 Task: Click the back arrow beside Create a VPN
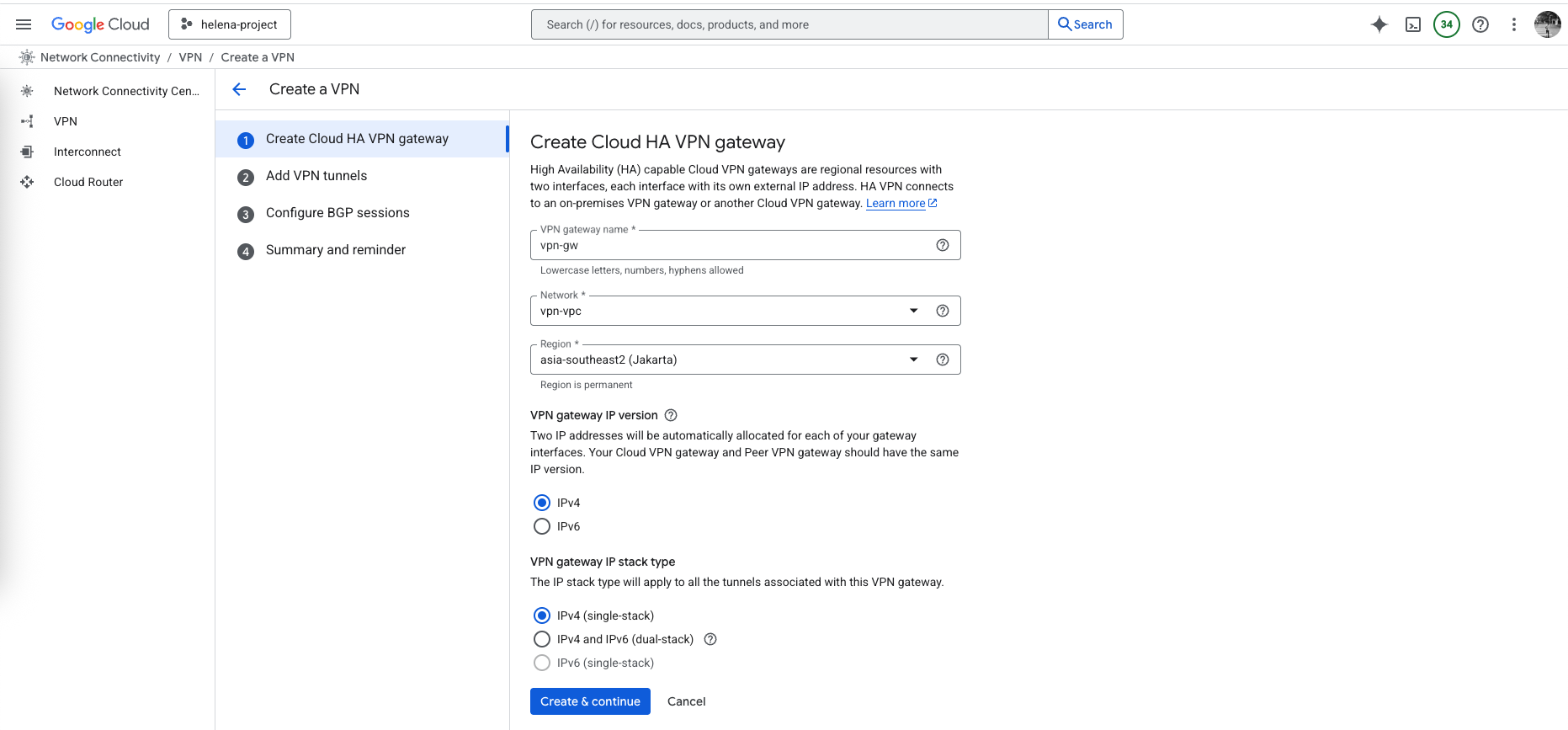coord(239,89)
